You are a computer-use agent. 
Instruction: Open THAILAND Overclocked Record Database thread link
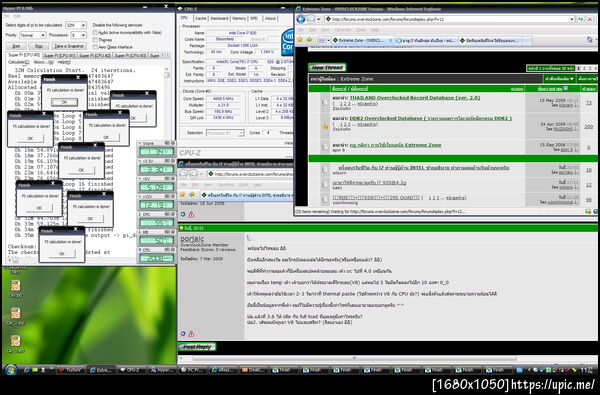click(x=415, y=98)
